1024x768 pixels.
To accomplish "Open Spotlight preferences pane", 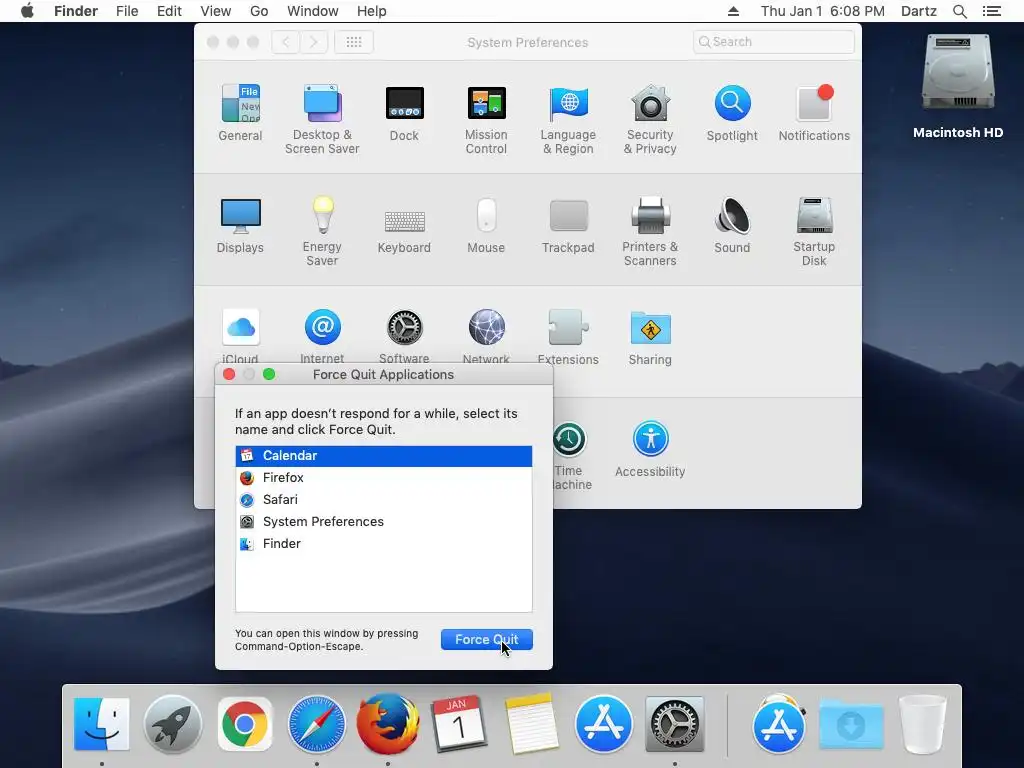I will [732, 112].
